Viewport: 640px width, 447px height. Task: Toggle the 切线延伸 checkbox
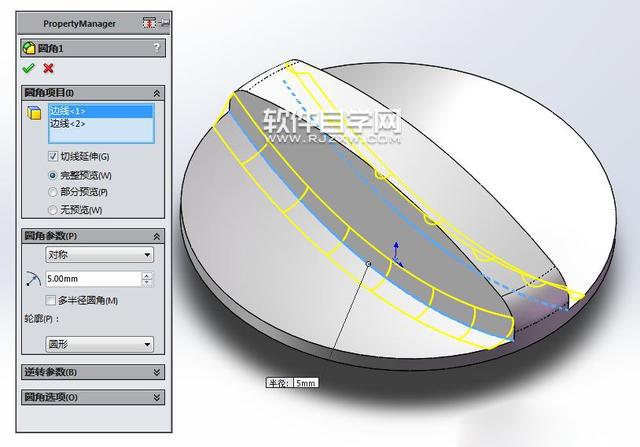pyautogui.click(x=53, y=156)
